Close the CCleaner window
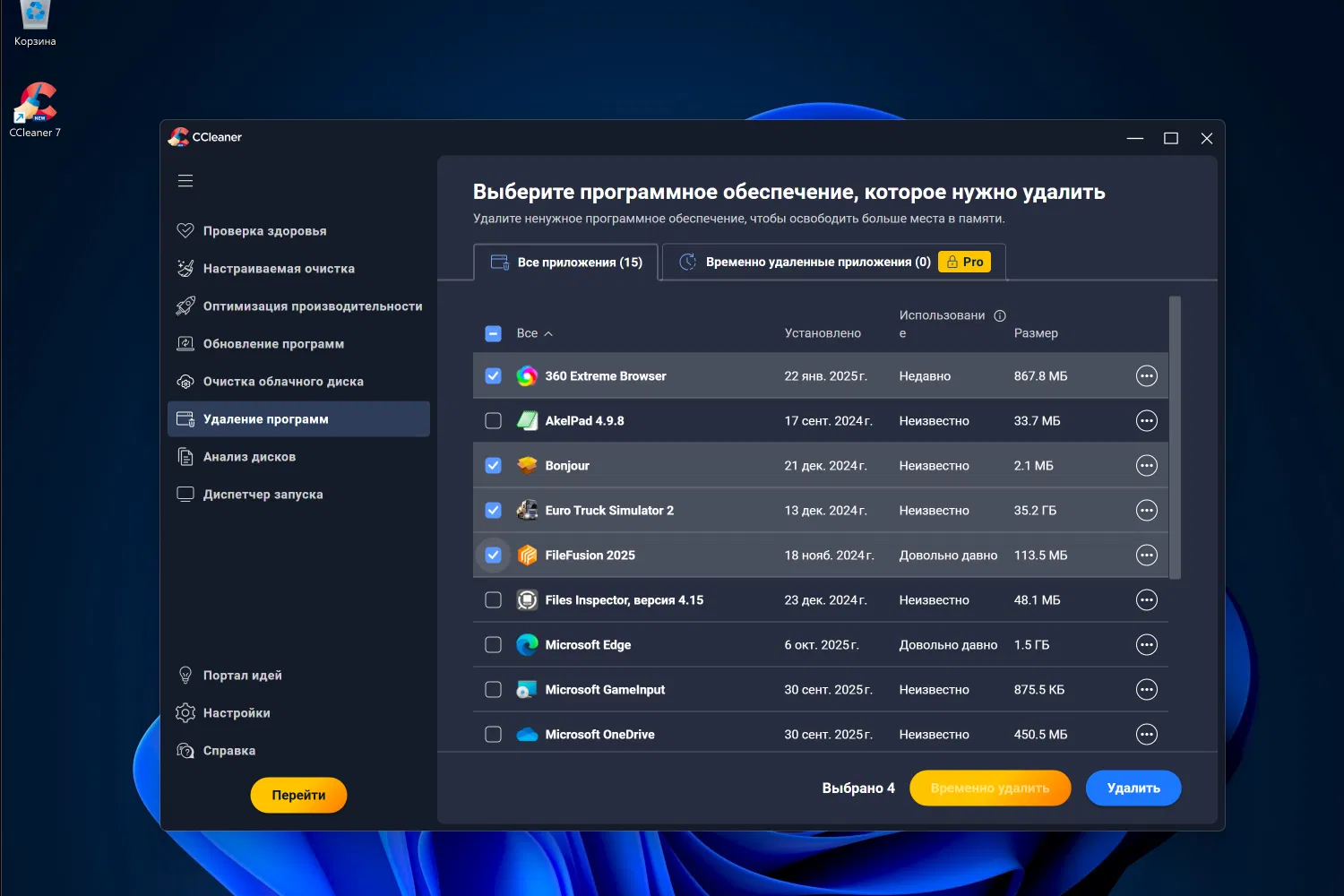The width and height of the screenshot is (1344, 896). [1207, 138]
